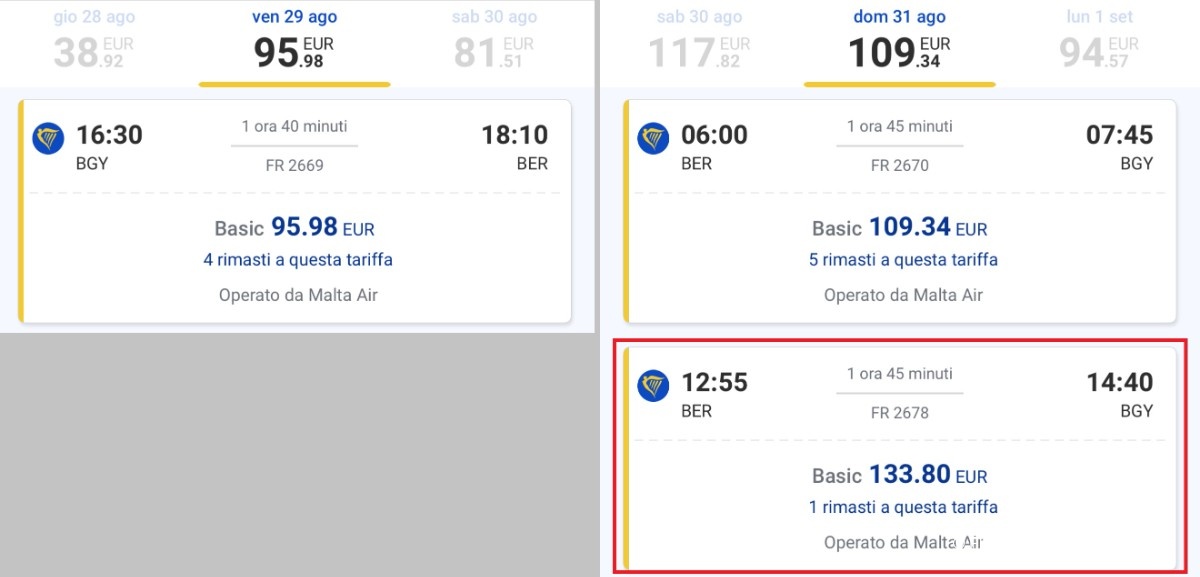Click Ryanair logo on 16:30 BGY flight
The image size is (1200, 577).
coord(48,139)
